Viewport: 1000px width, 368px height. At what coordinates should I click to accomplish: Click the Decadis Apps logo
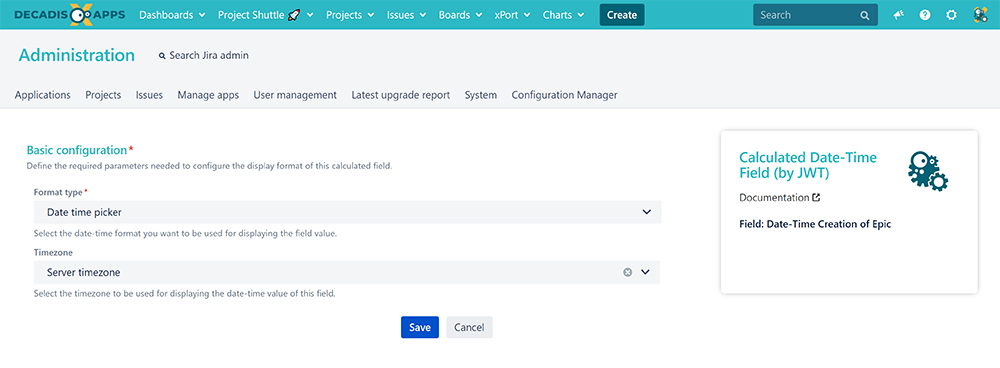(69, 15)
